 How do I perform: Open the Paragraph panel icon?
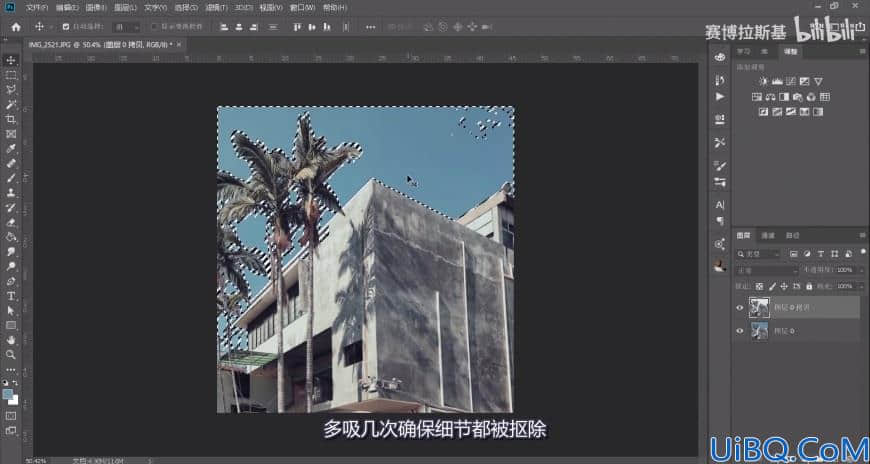720,221
